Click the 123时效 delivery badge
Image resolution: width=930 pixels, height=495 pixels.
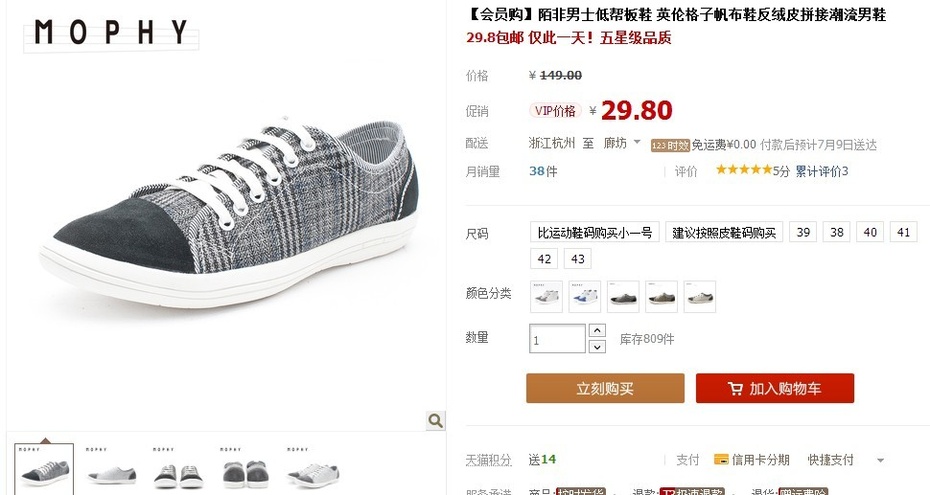tap(670, 145)
